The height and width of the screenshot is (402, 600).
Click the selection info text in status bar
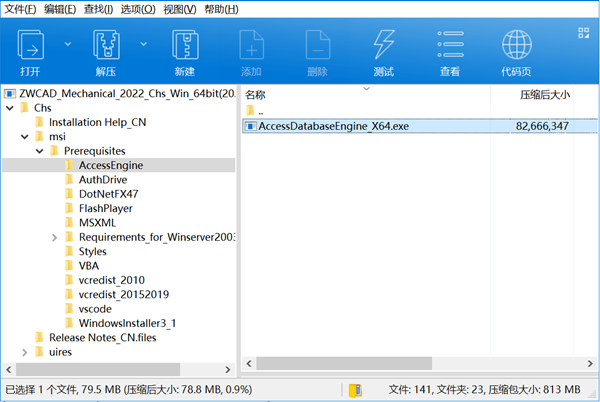point(129,390)
